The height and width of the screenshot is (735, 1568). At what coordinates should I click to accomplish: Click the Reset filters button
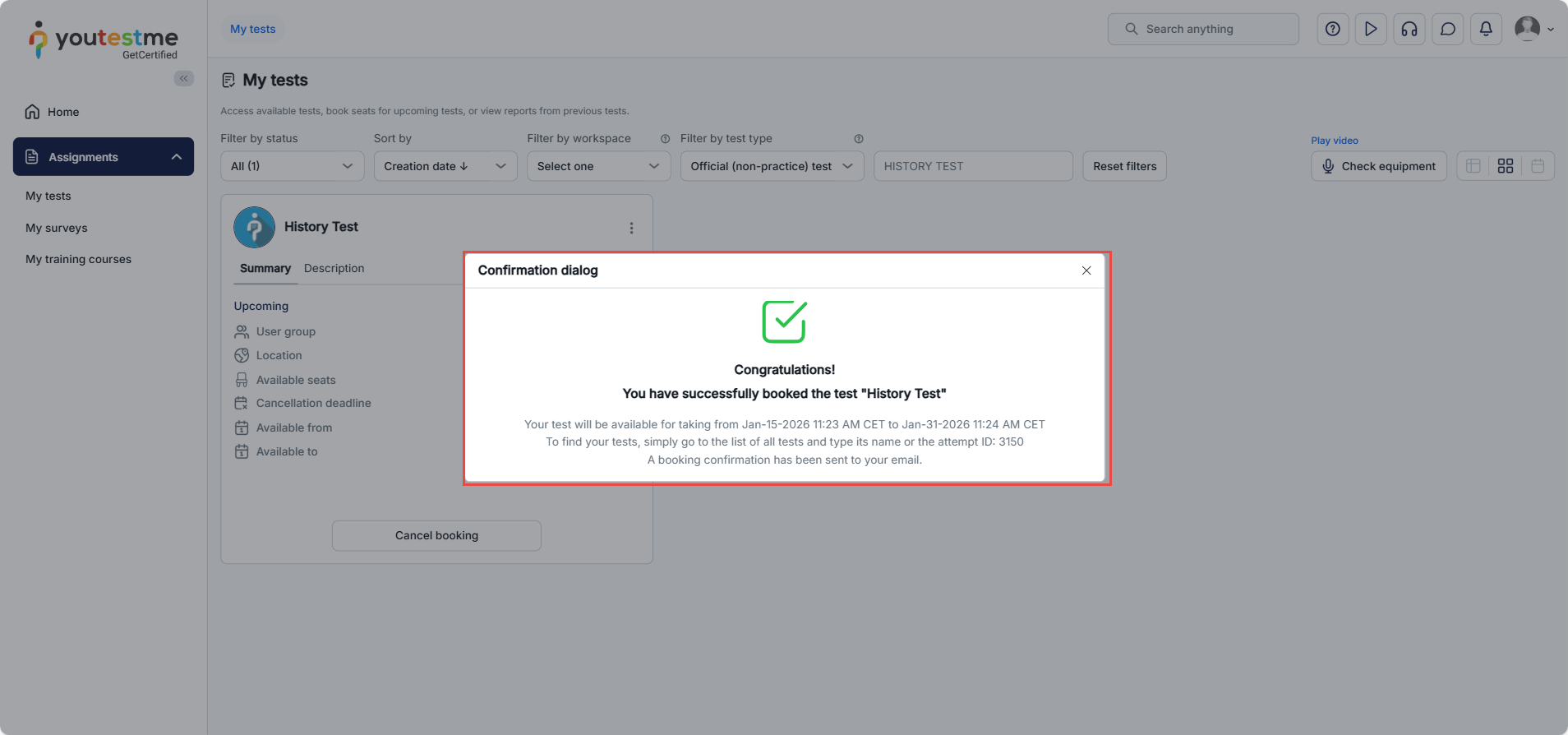1124,166
